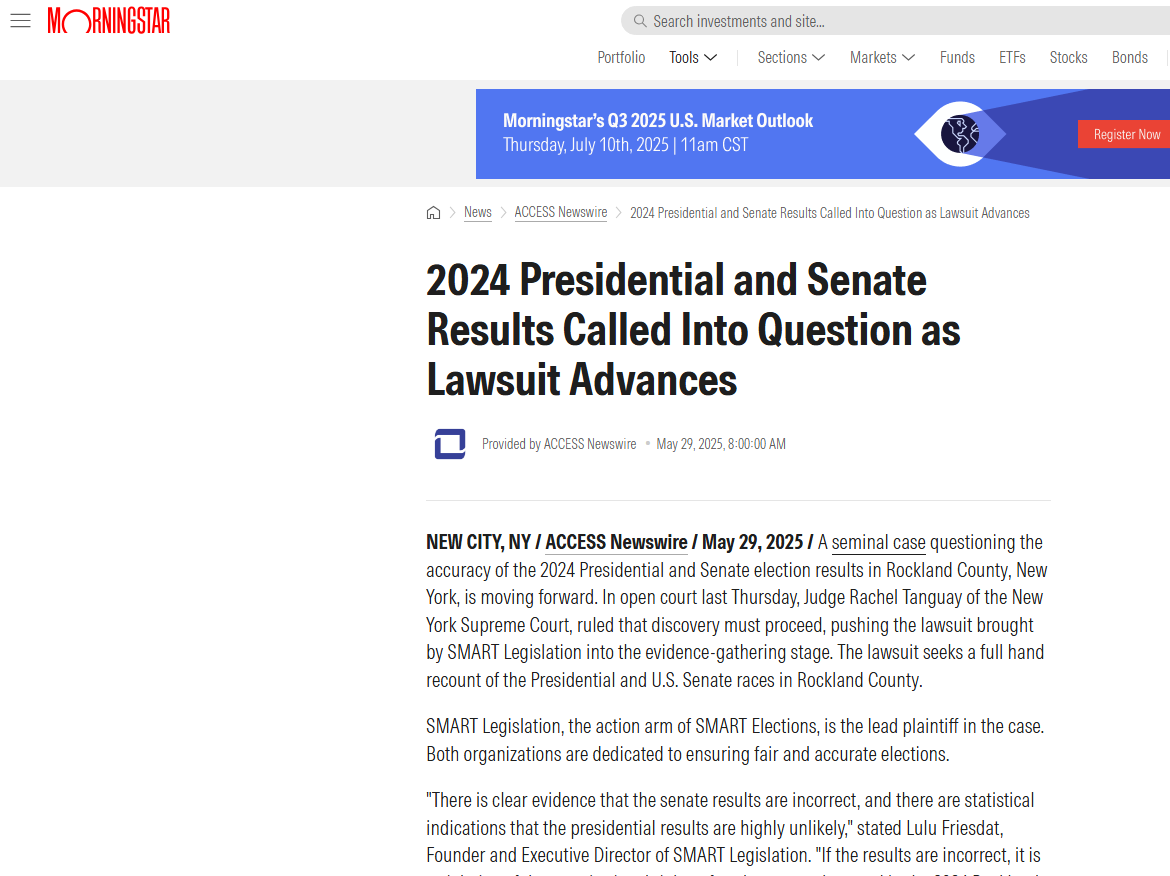This screenshot has height=876, width=1170.
Task: Open the Stocks nav item
Action: 1069,57
